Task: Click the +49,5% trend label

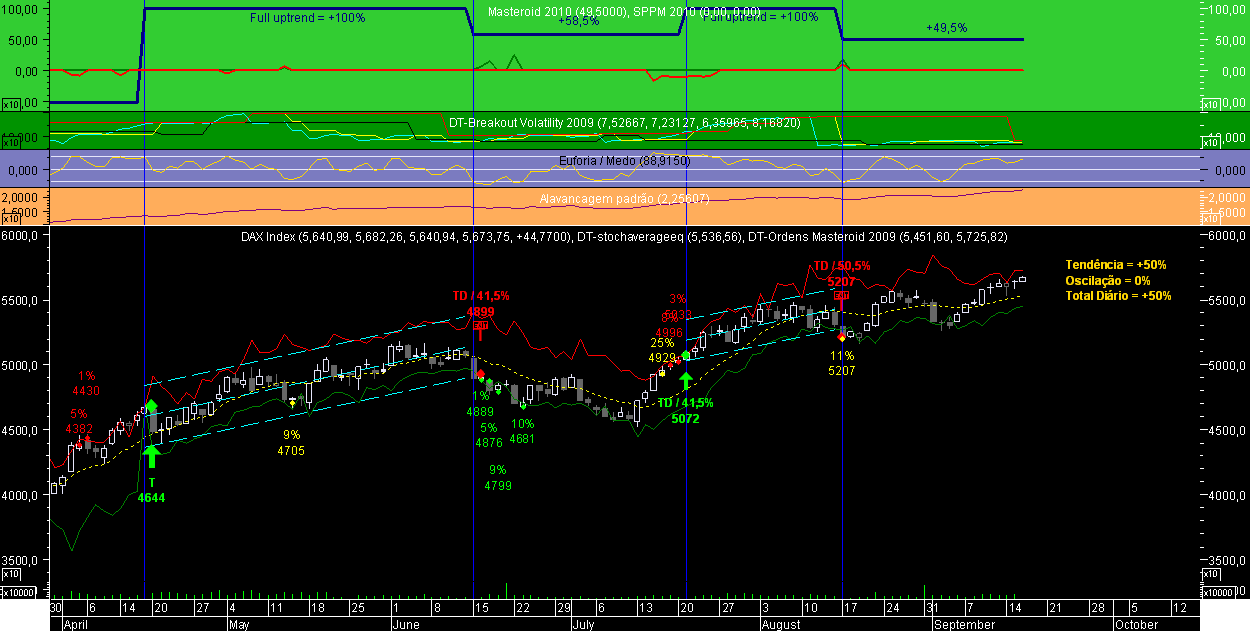Action: click(x=946, y=28)
